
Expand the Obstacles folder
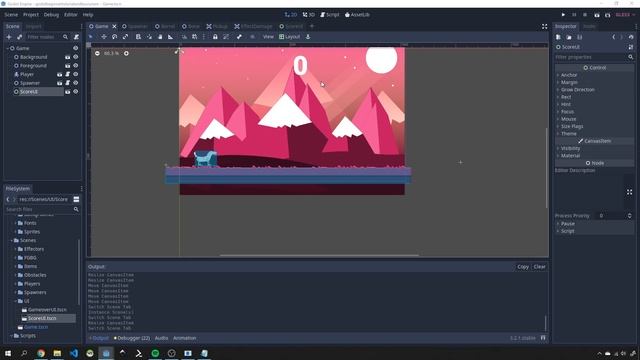pyautogui.click(x=16, y=275)
